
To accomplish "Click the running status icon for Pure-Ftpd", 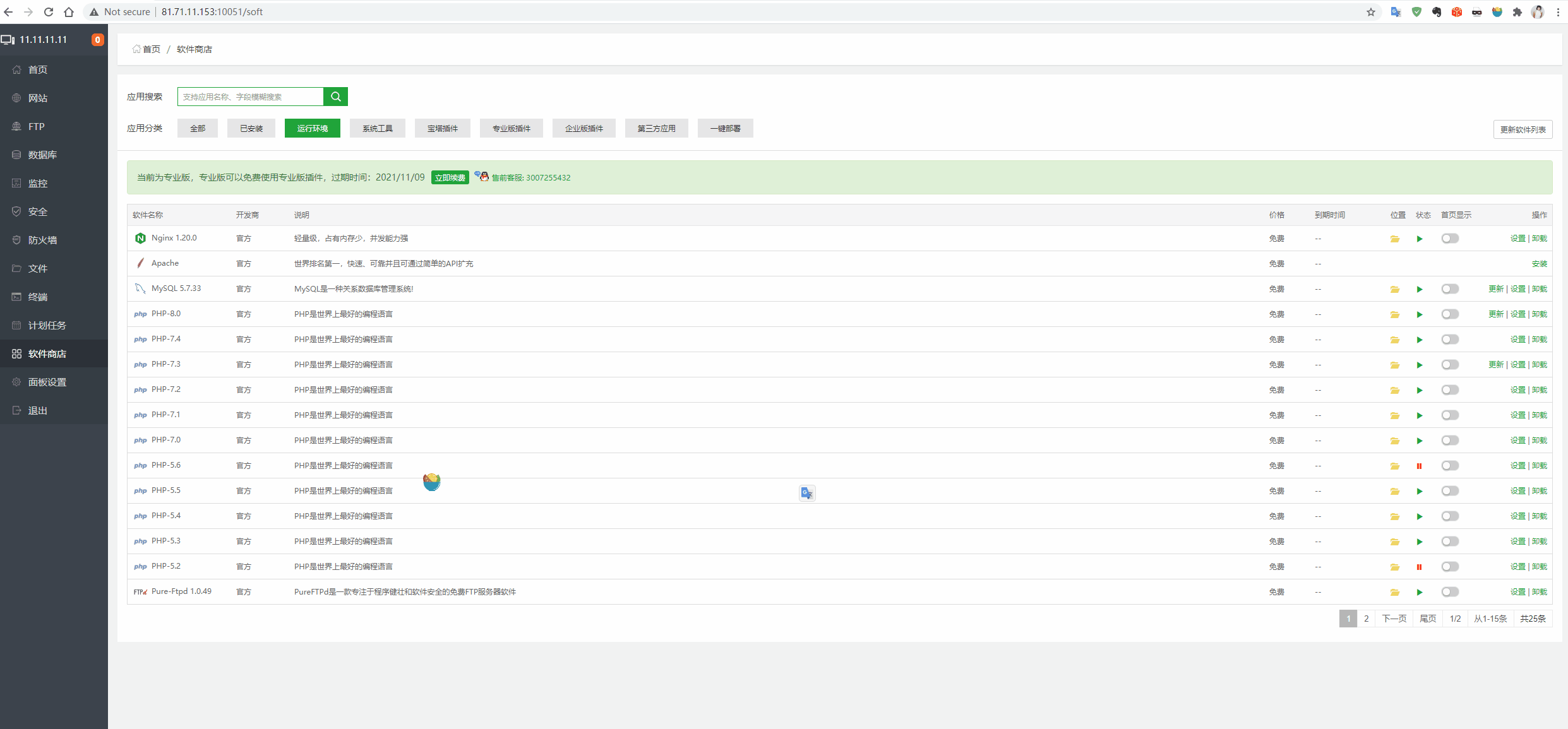I will 1420,592.
